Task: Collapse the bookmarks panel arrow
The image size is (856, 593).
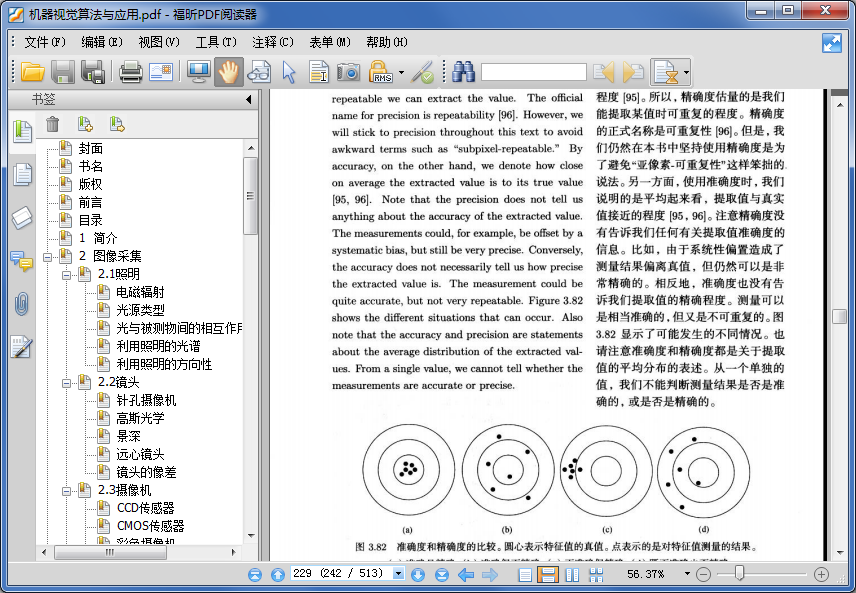Action: tap(248, 99)
